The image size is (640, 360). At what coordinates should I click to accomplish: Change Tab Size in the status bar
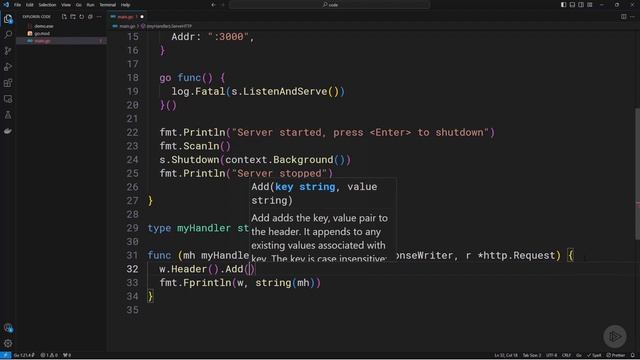(532, 356)
